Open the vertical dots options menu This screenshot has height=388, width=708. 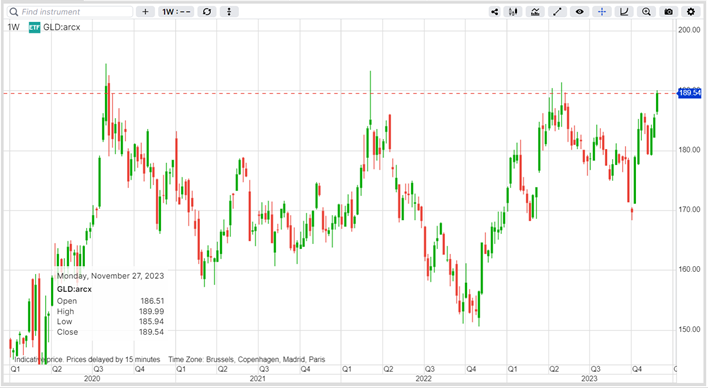(x=229, y=12)
